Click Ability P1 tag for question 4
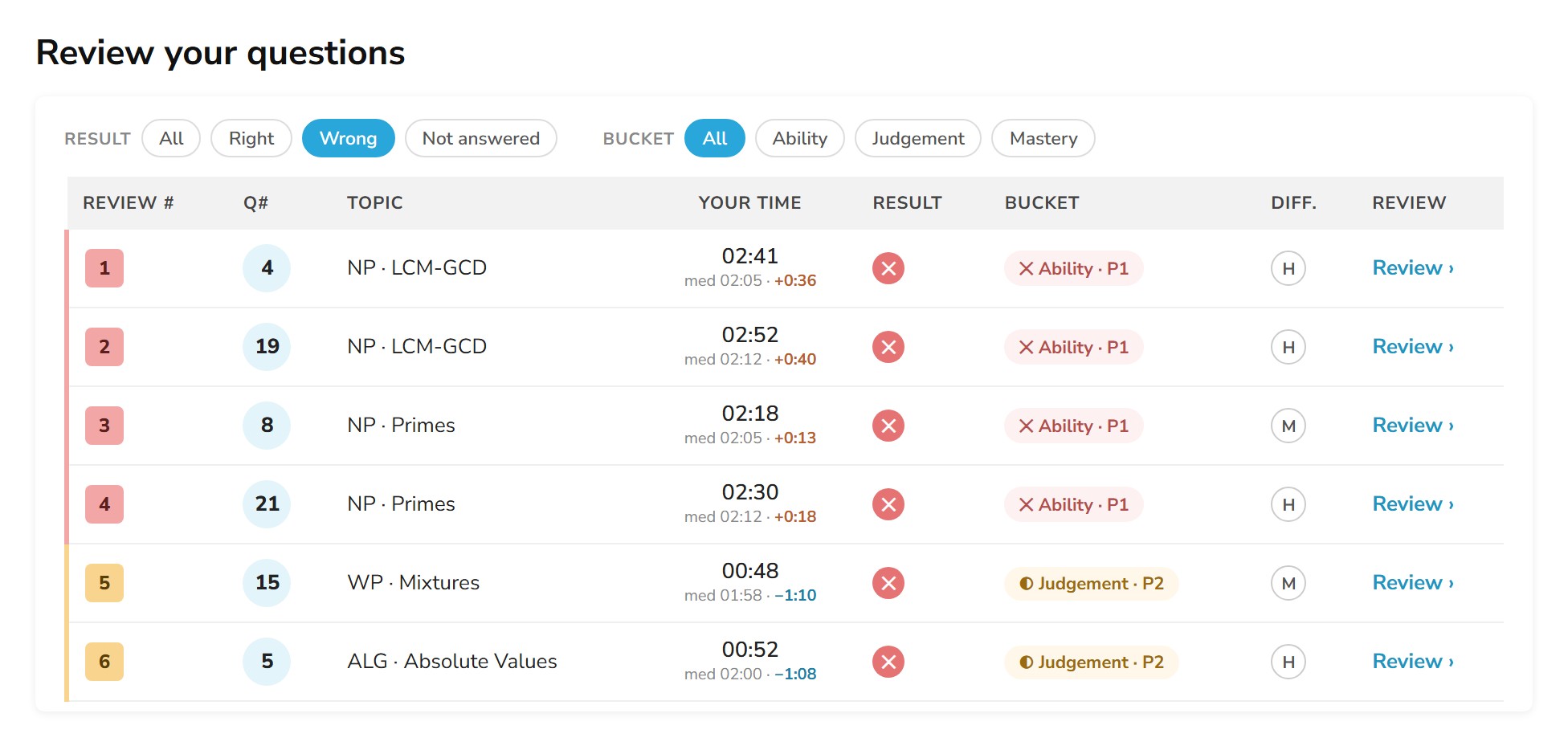This screenshot has height=750, width=1568. coord(1074,268)
